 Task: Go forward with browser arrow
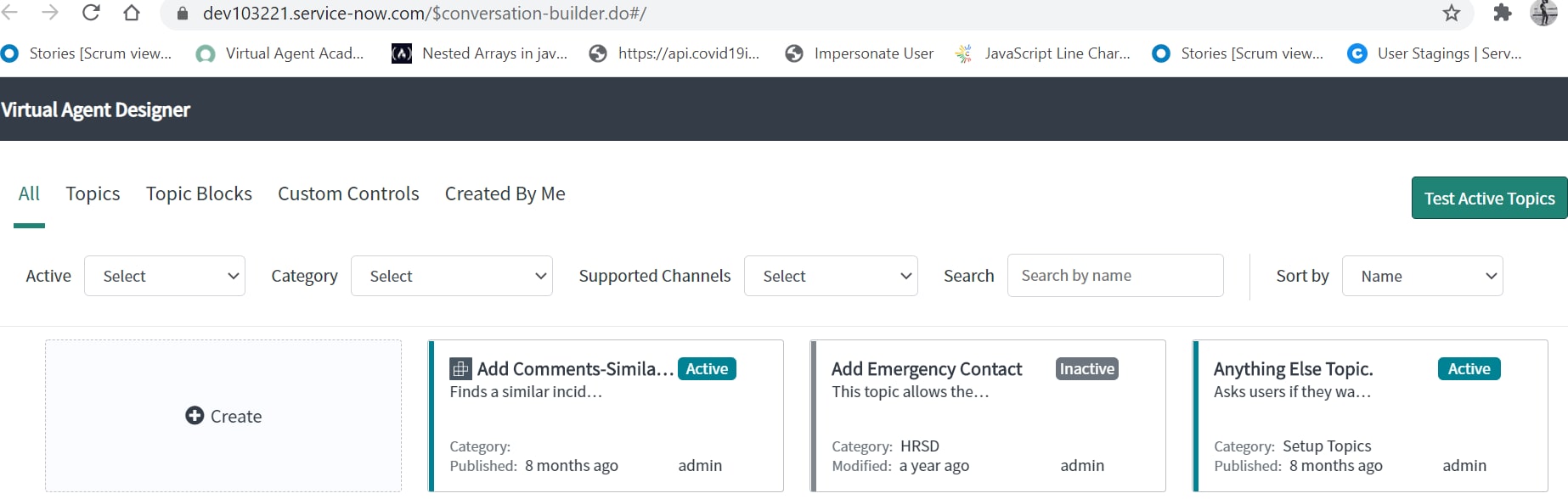tap(50, 13)
